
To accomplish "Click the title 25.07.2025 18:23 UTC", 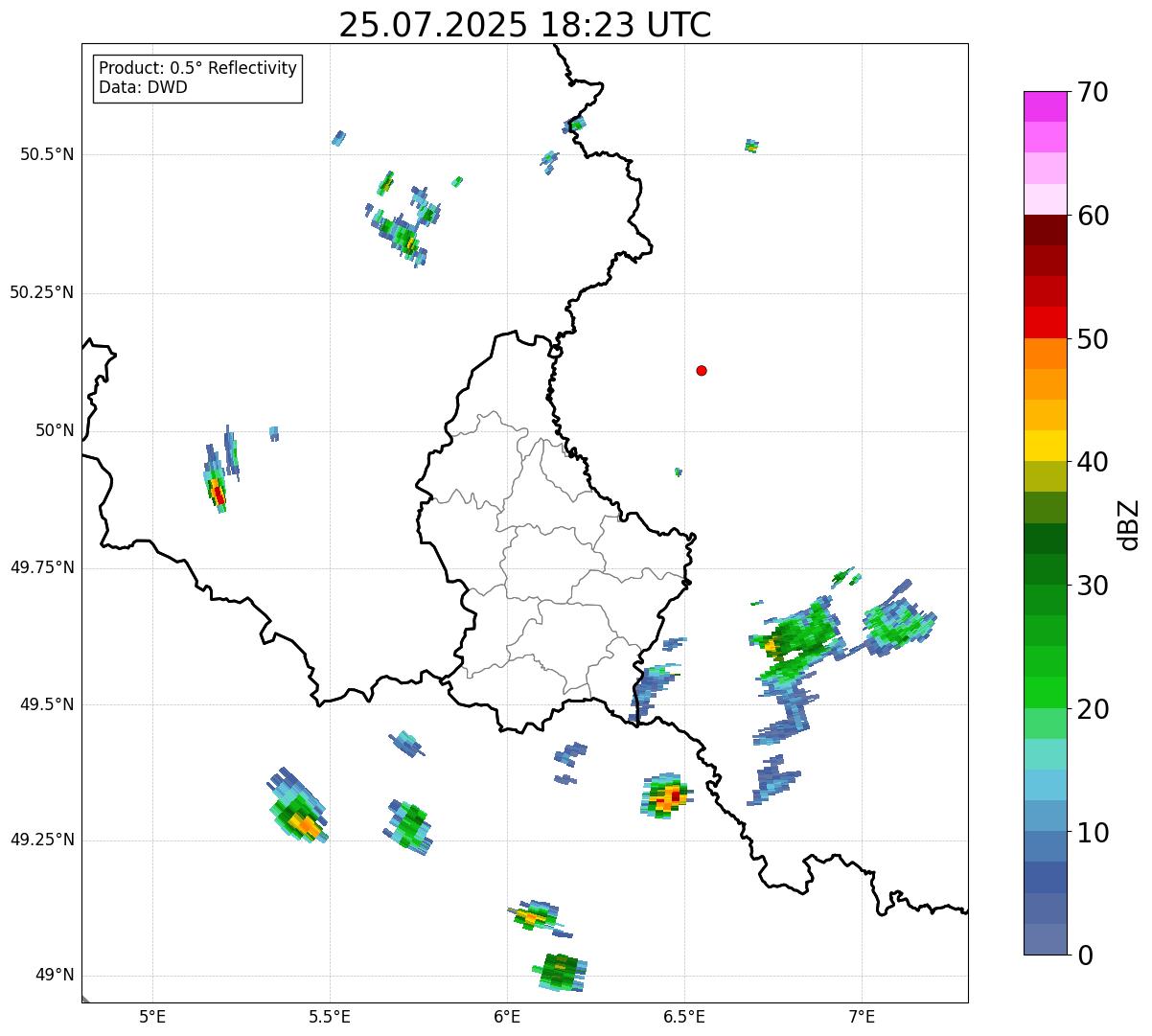I will [525, 24].
